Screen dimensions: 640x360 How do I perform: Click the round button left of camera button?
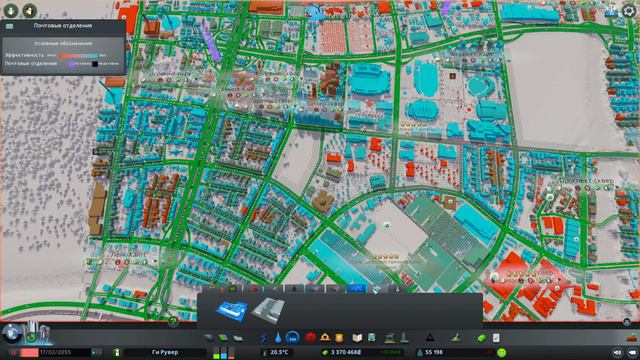[x=618, y=352]
